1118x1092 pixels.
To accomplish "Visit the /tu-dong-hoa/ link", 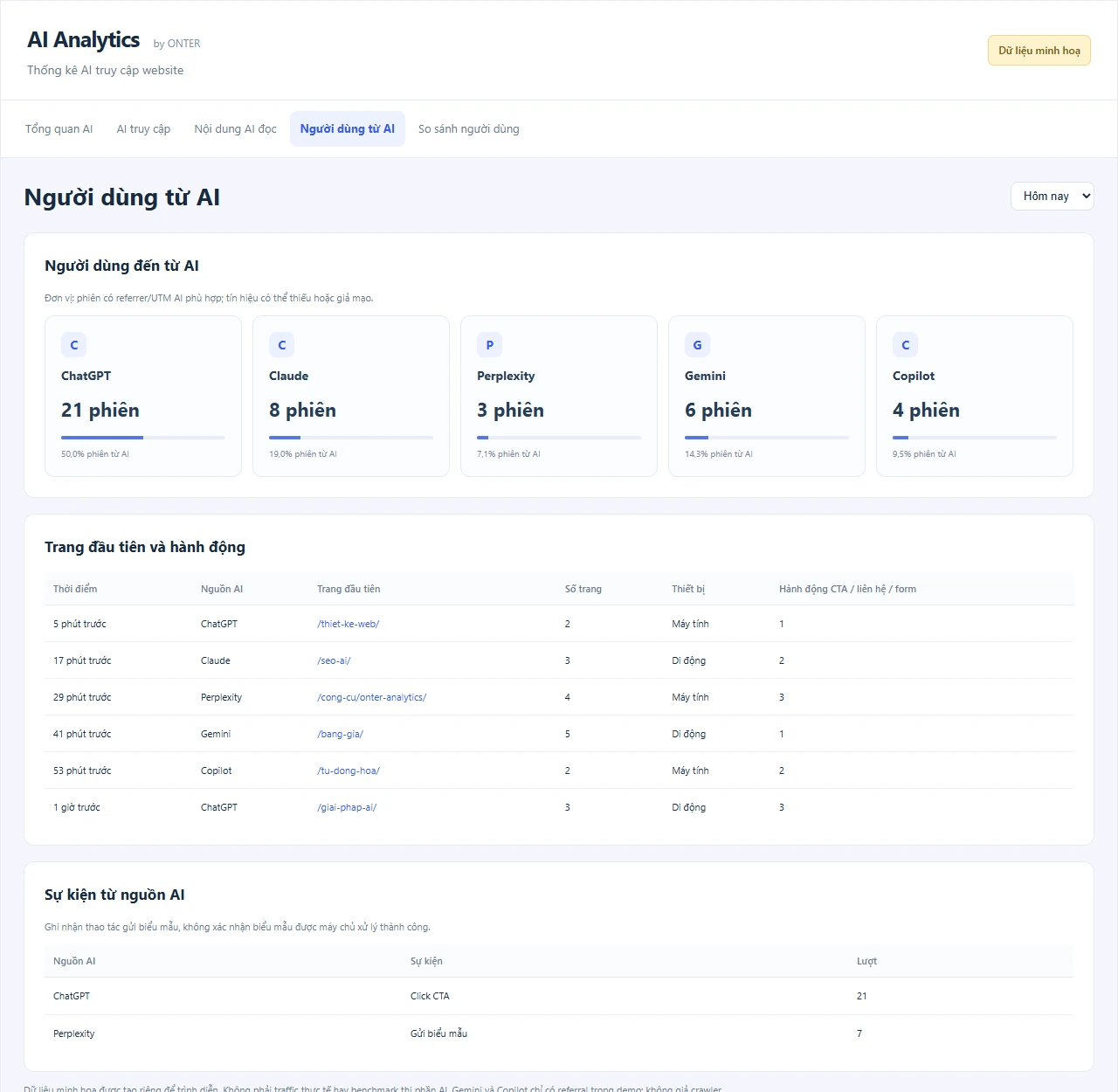I will pos(348,771).
